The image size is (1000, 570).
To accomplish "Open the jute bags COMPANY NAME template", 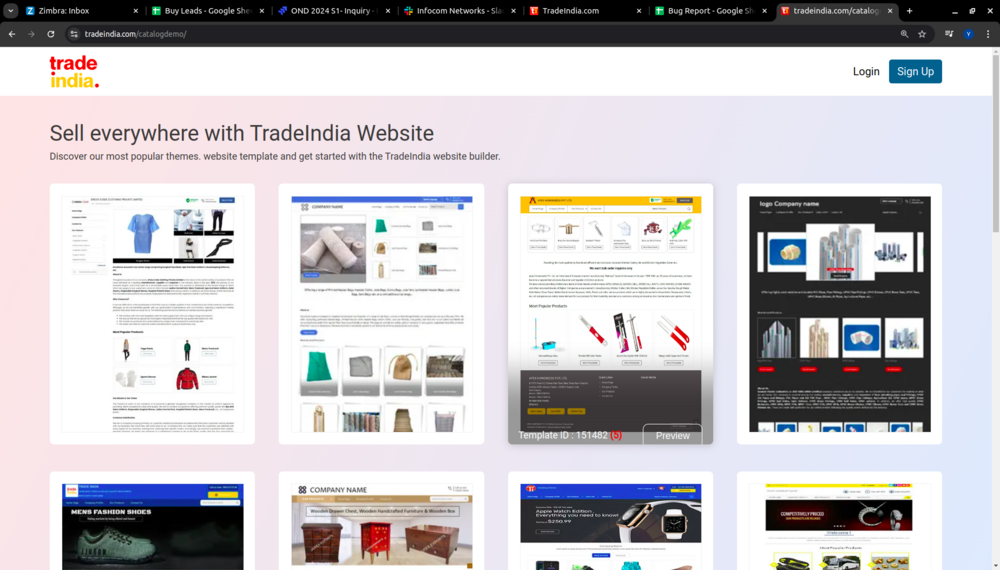I will click(381, 314).
